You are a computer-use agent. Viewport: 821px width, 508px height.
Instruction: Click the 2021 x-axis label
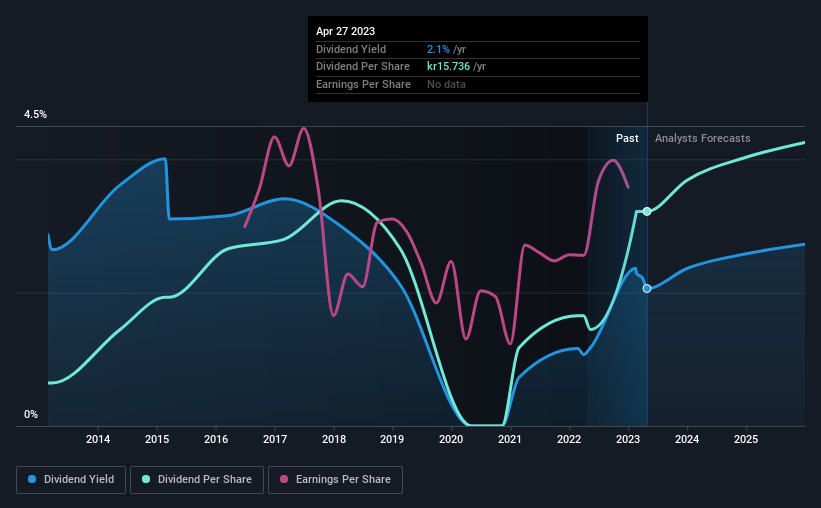[x=509, y=439]
